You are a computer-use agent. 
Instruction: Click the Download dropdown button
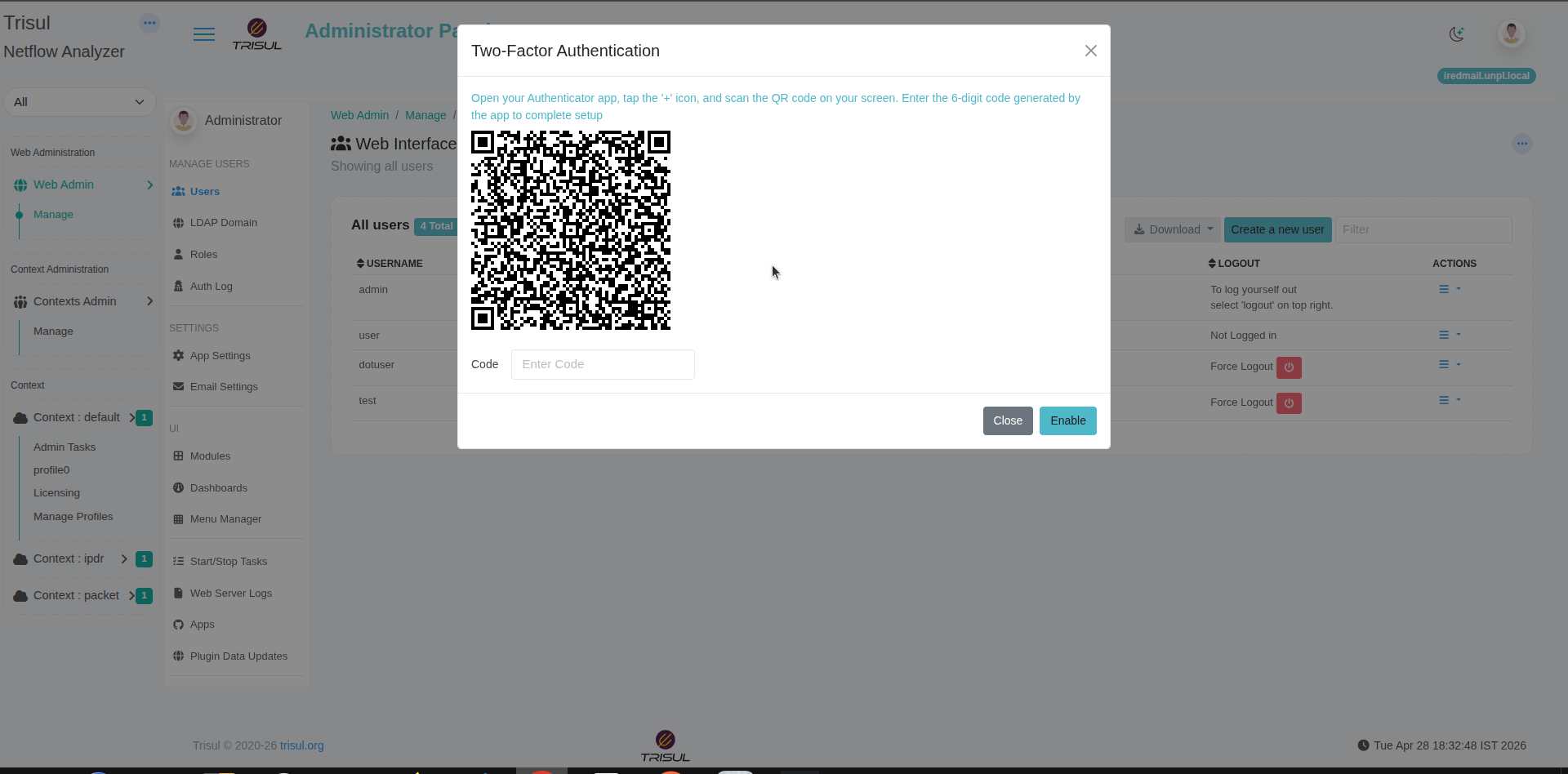click(1172, 229)
